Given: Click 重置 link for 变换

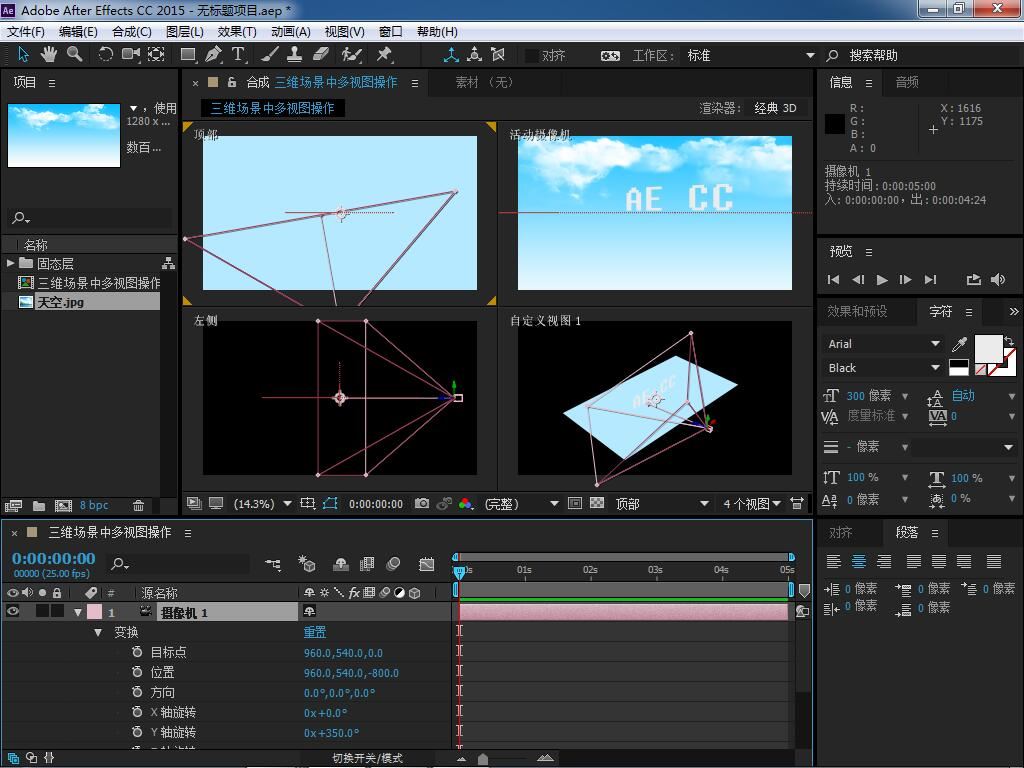Looking at the screenshot, I should 315,632.
